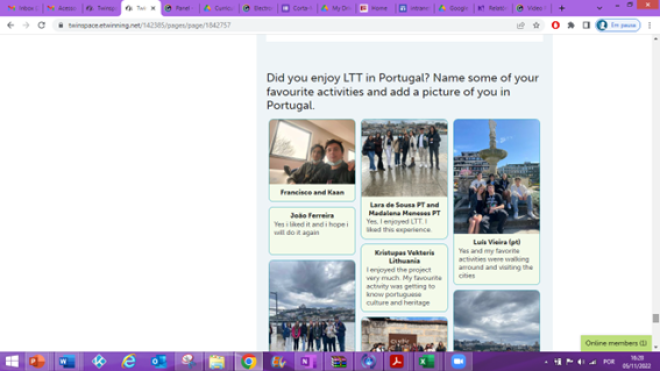Click the network signal tray icon
The height and width of the screenshot is (371, 660).
pyautogui.click(x=593, y=362)
